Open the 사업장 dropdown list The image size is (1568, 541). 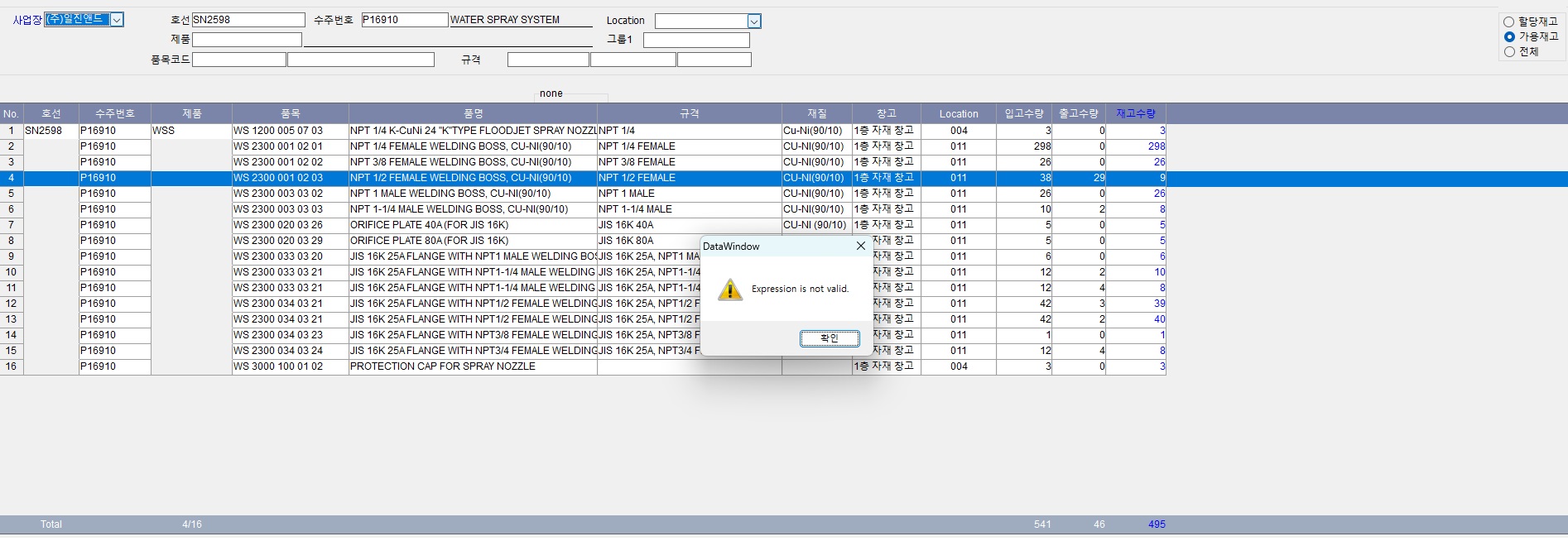[x=117, y=20]
